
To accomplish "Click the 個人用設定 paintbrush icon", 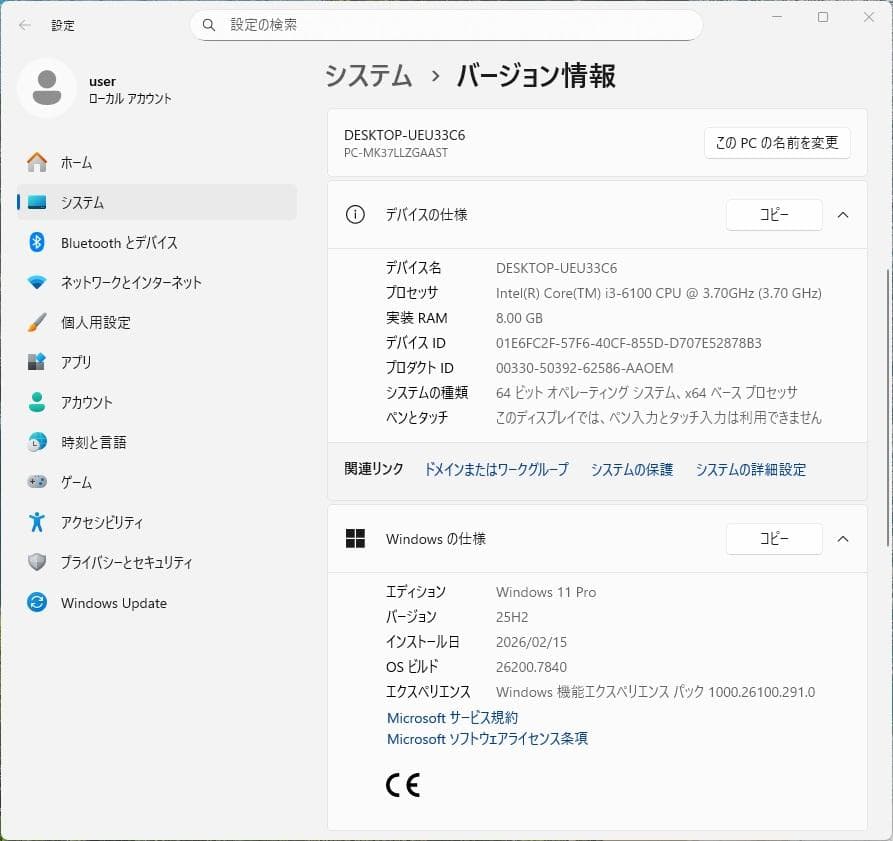I will (37, 322).
